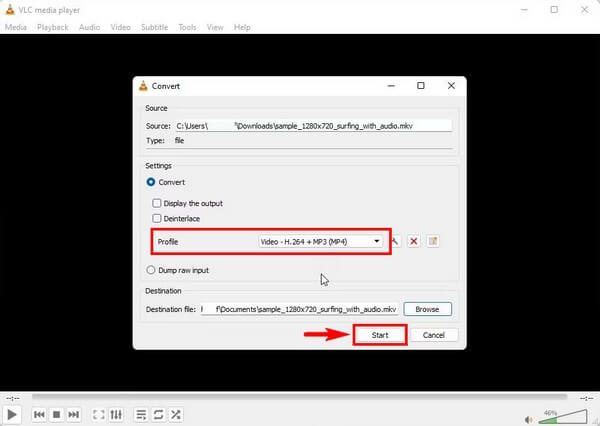The width and height of the screenshot is (600, 426).
Task: Stop playback with the stop button
Action: coord(56,415)
